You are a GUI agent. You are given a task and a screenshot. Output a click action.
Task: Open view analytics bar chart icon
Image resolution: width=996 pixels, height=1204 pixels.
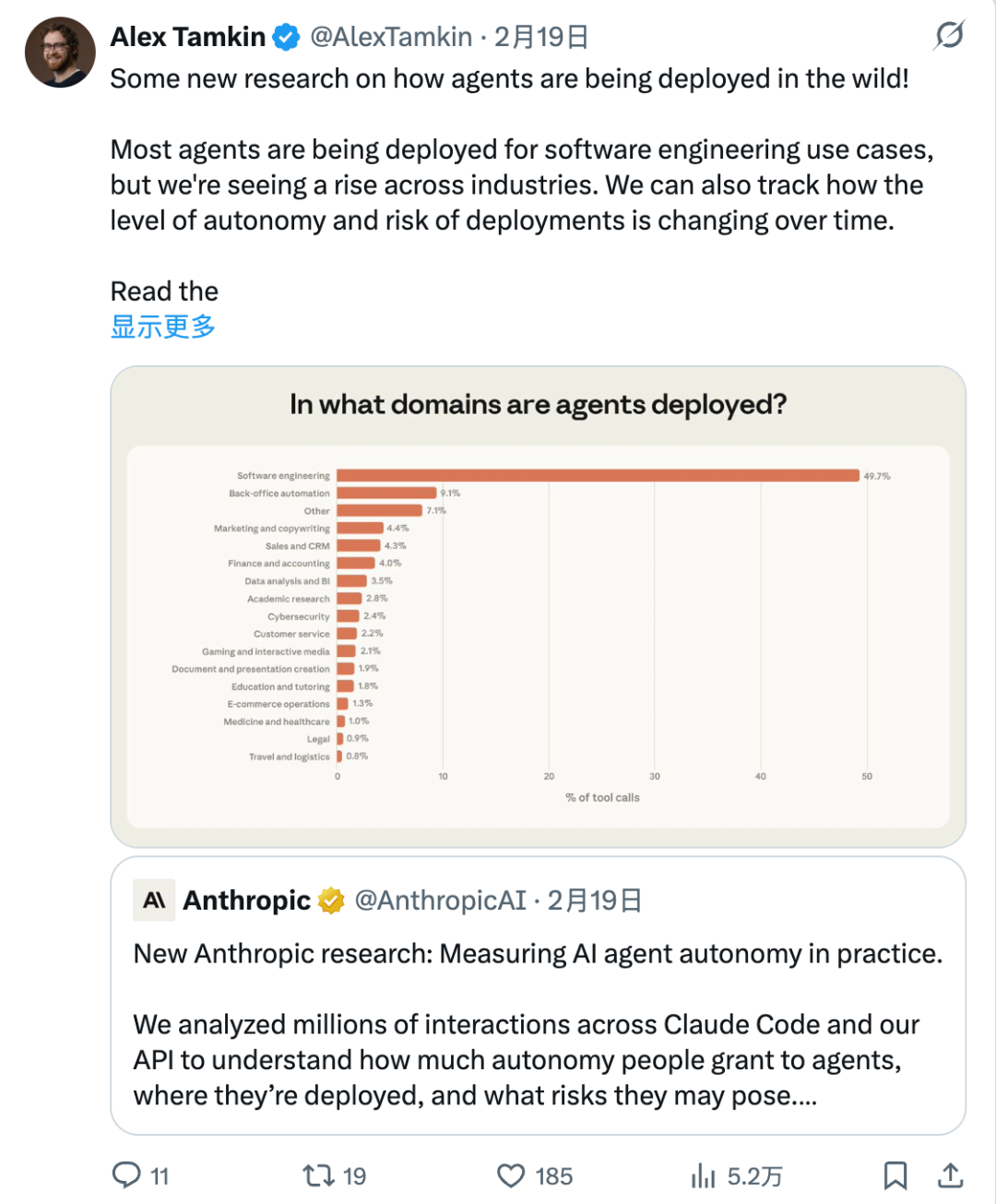tap(704, 1175)
